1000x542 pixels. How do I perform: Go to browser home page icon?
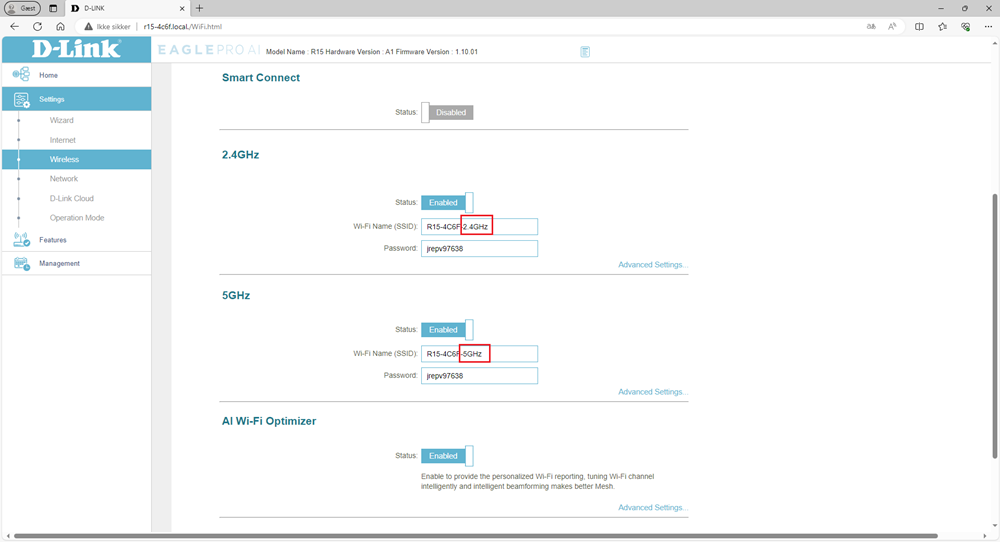[x=61, y=27]
